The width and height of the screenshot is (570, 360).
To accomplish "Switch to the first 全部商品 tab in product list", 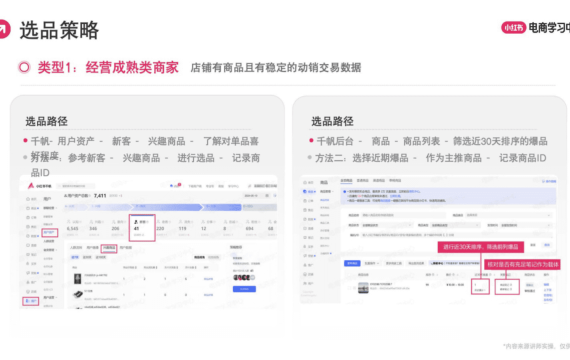I will [x=346, y=180].
